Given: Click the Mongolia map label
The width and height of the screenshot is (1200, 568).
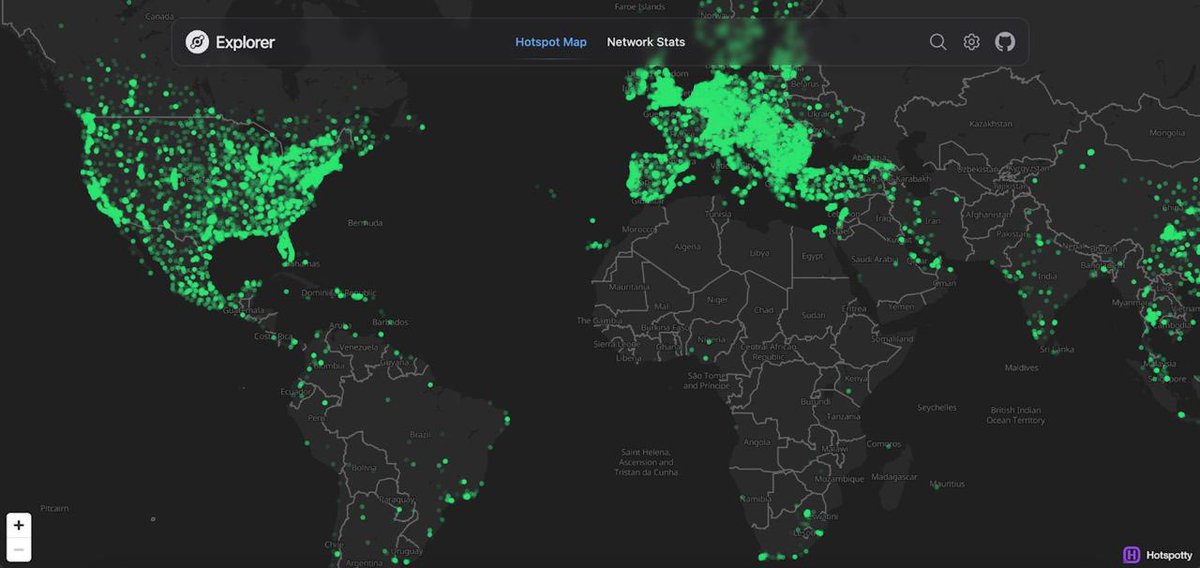Looking at the screenshot, I should [x=1167, y=133].
